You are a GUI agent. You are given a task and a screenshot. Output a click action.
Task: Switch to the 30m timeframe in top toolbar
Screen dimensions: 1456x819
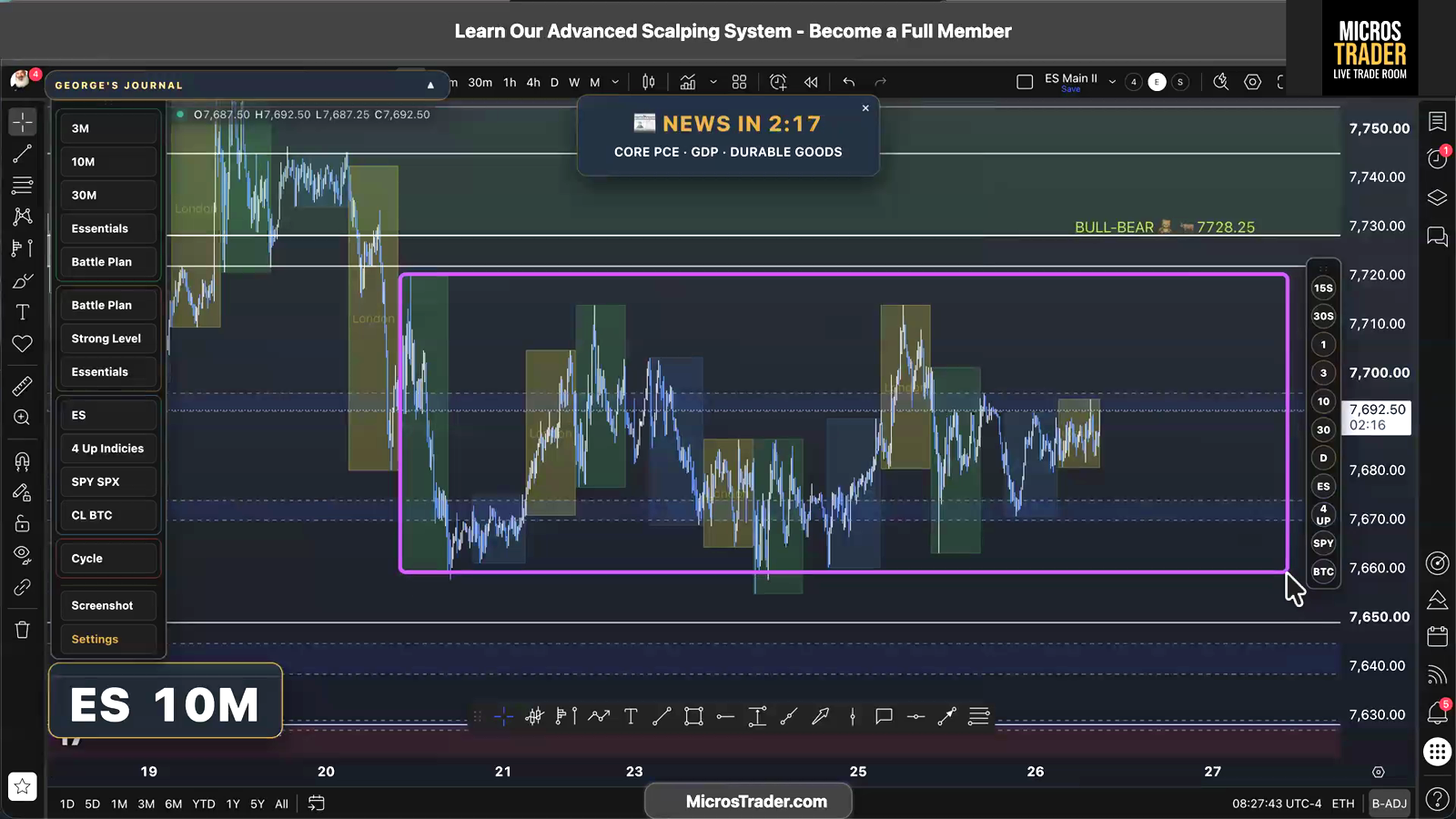[480, 82]
